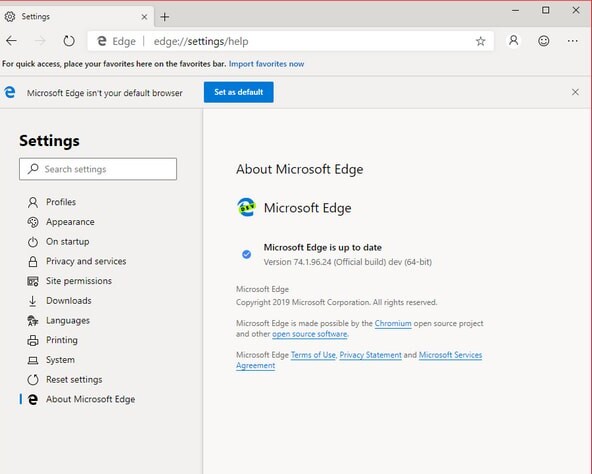Close the Settings tab
This screenshot has width=592, height=474.
point(144,17)
